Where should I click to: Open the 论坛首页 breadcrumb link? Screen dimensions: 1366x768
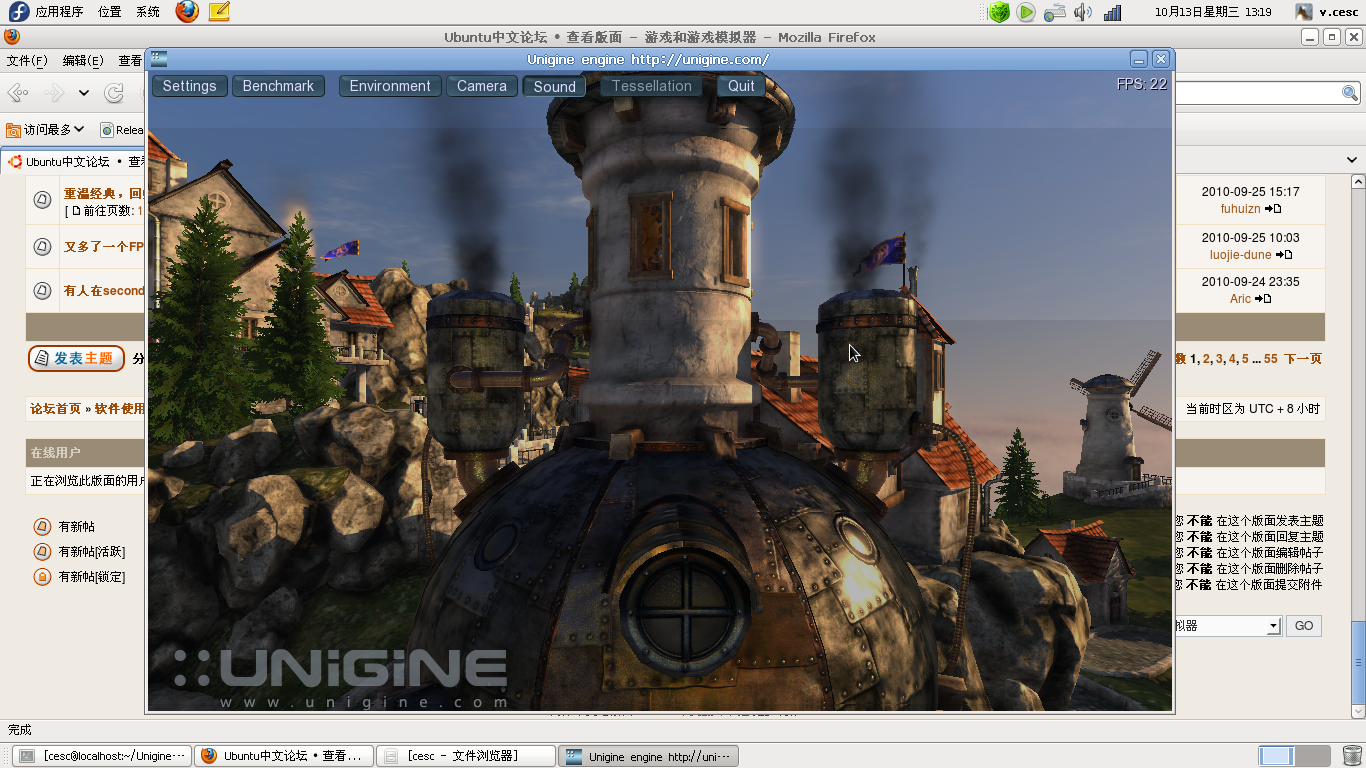click(x=55, y=408)
